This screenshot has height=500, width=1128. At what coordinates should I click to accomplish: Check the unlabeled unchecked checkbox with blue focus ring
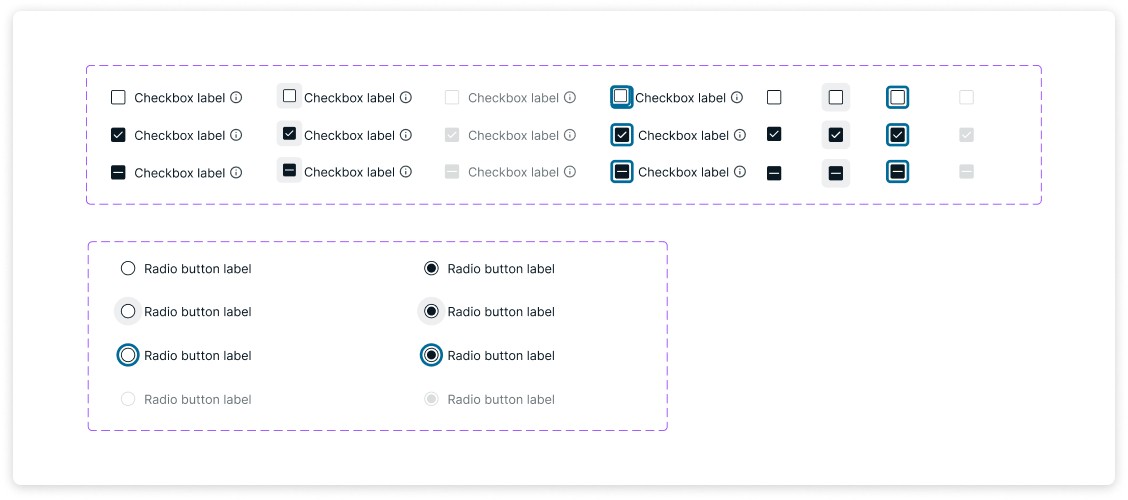tap(897, 97)
